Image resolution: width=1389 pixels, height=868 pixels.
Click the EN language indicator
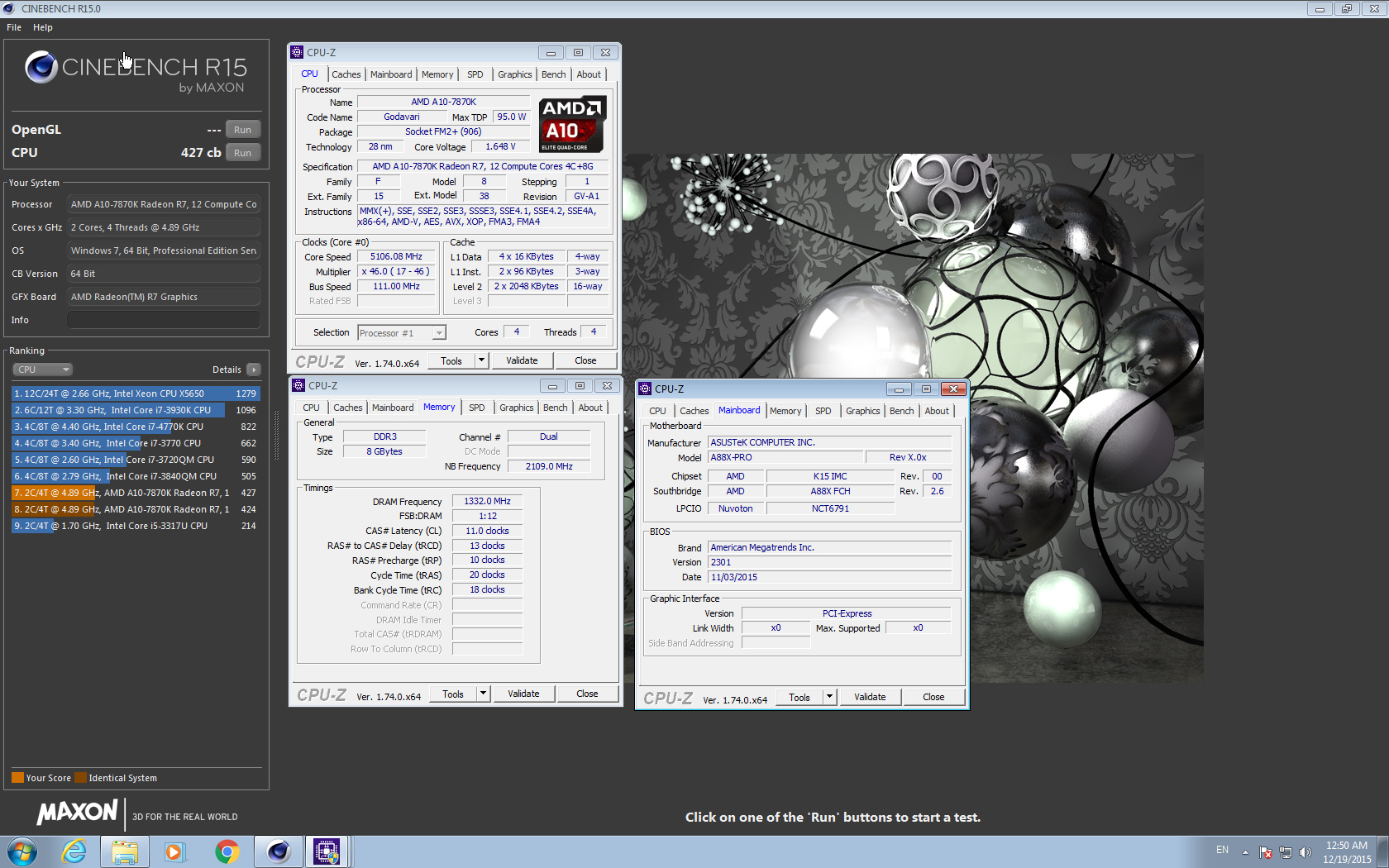pos(1222,850)
